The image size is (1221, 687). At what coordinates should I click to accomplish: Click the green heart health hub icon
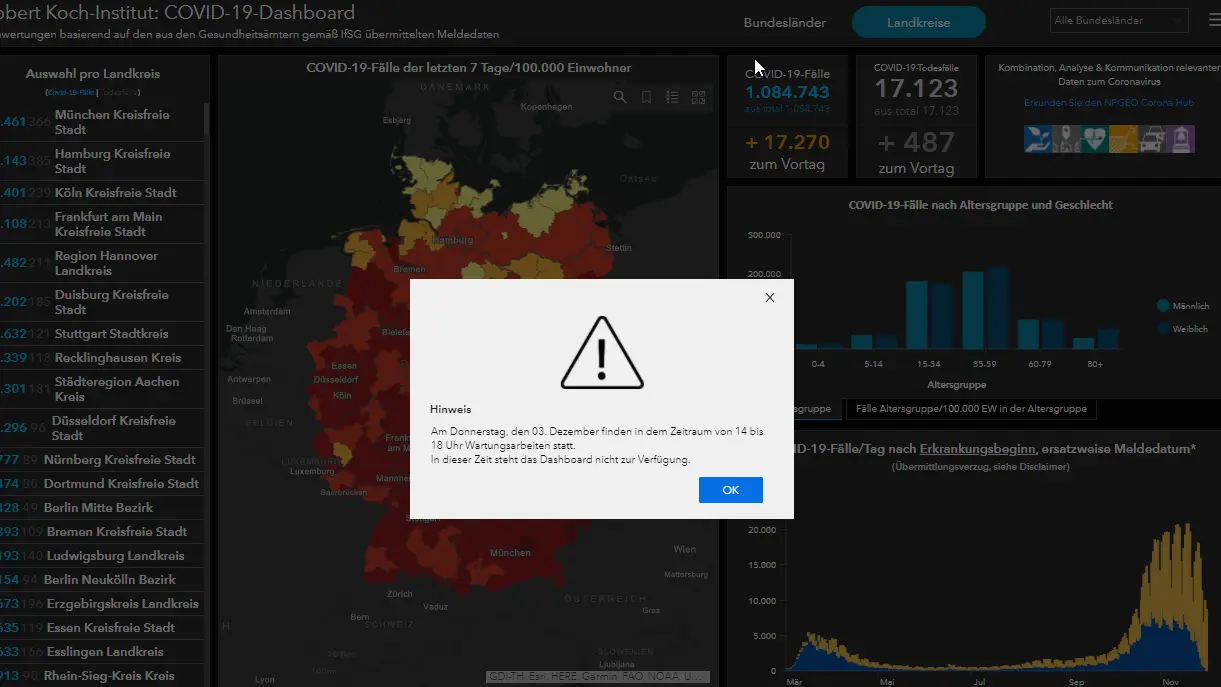(1094, 139)
